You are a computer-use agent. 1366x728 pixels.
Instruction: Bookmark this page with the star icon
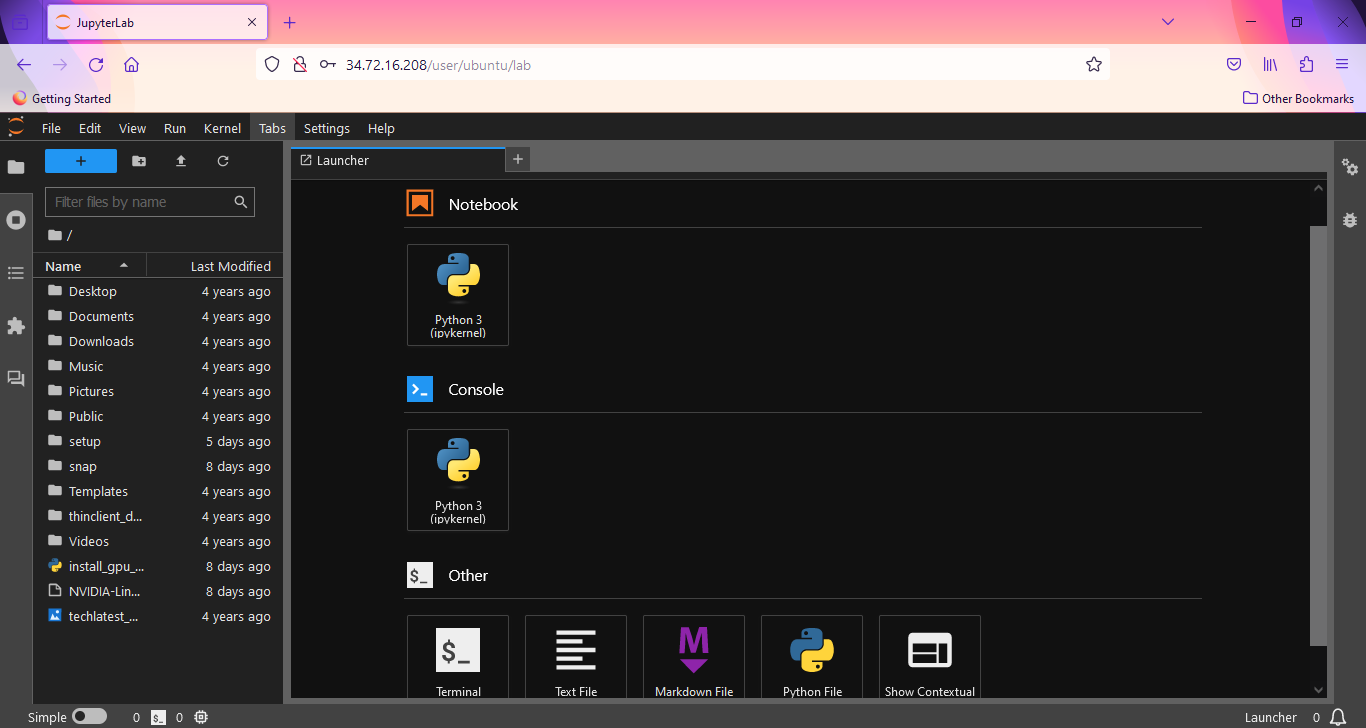(x=1094, y=64)
